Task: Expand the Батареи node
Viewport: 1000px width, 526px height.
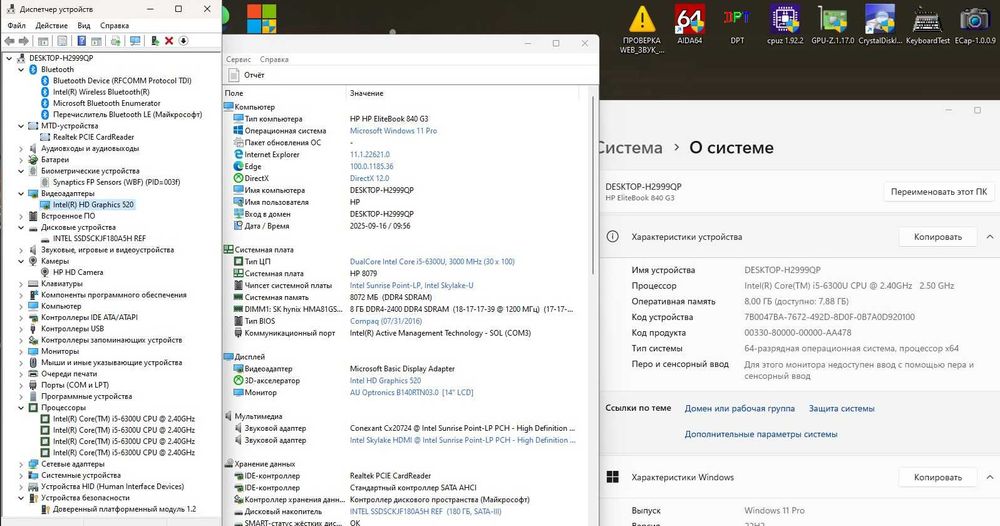Action: coord(20,160)
